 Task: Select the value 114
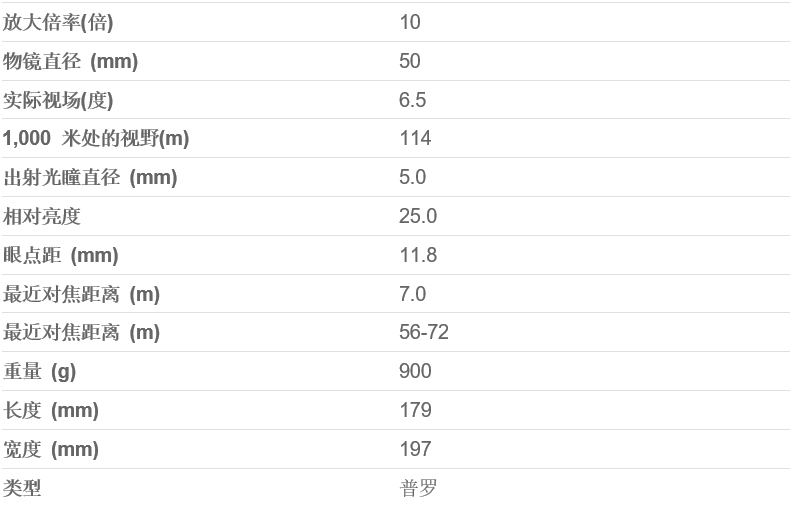click(x=415, y=139)
